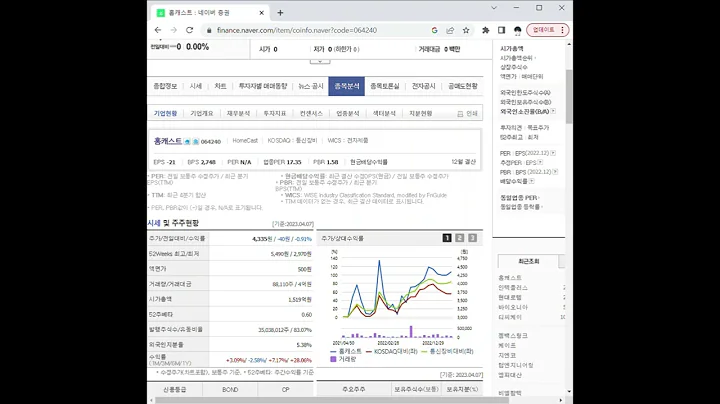
Task: Select the 투자지표 sub-tab
Action: pyautogui.click(x=275, y=113)
